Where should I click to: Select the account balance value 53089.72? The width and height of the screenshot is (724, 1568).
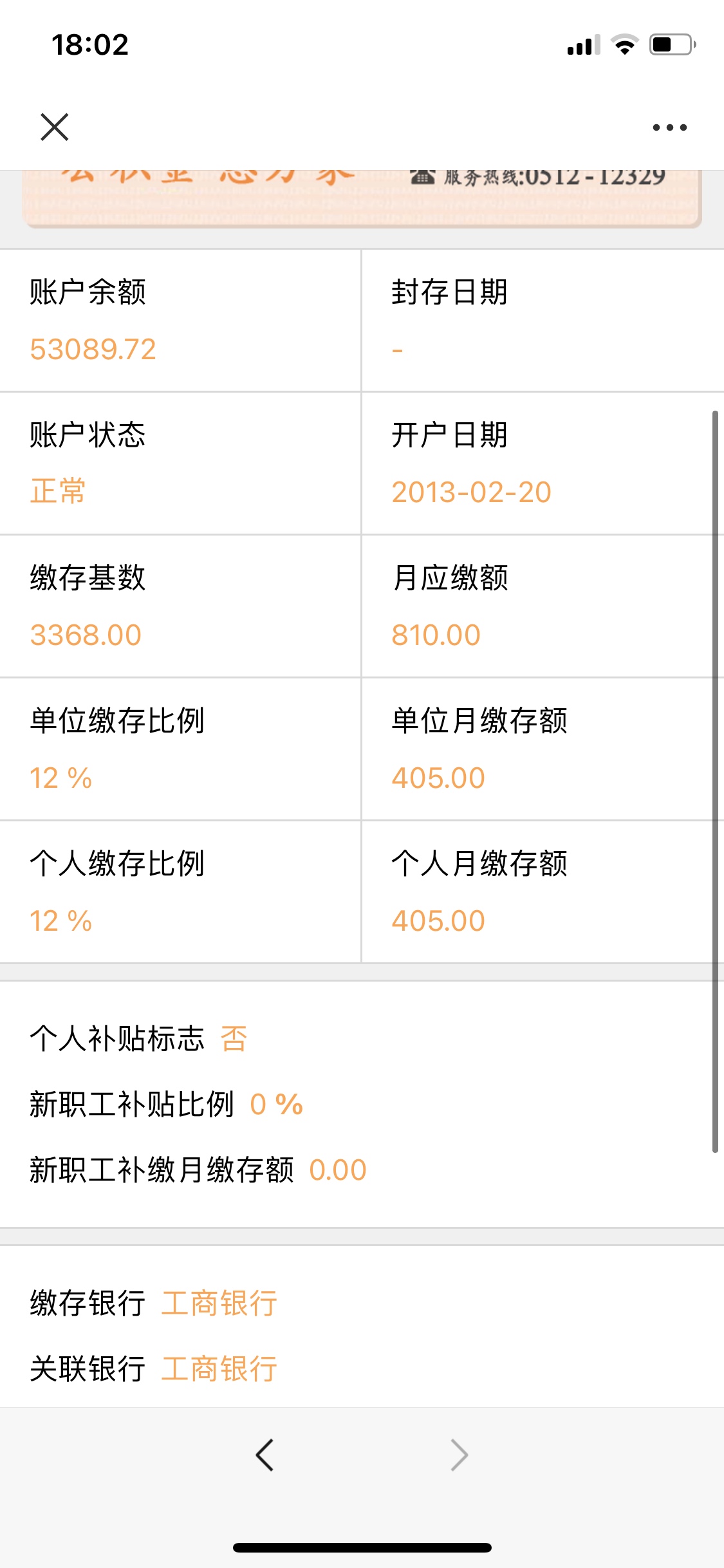click(93, 350)
